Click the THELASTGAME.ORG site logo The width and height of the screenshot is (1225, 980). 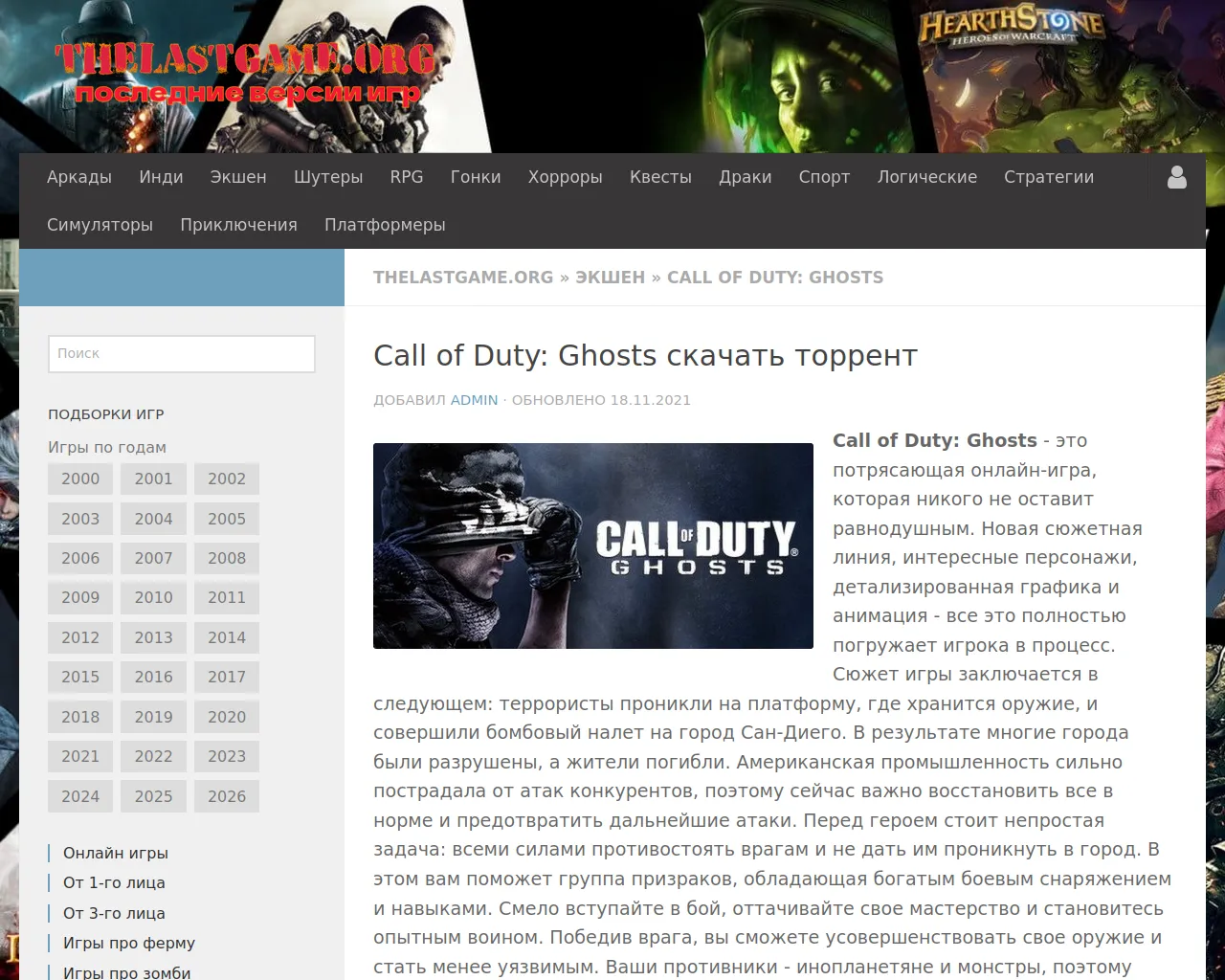coord(246,73)
